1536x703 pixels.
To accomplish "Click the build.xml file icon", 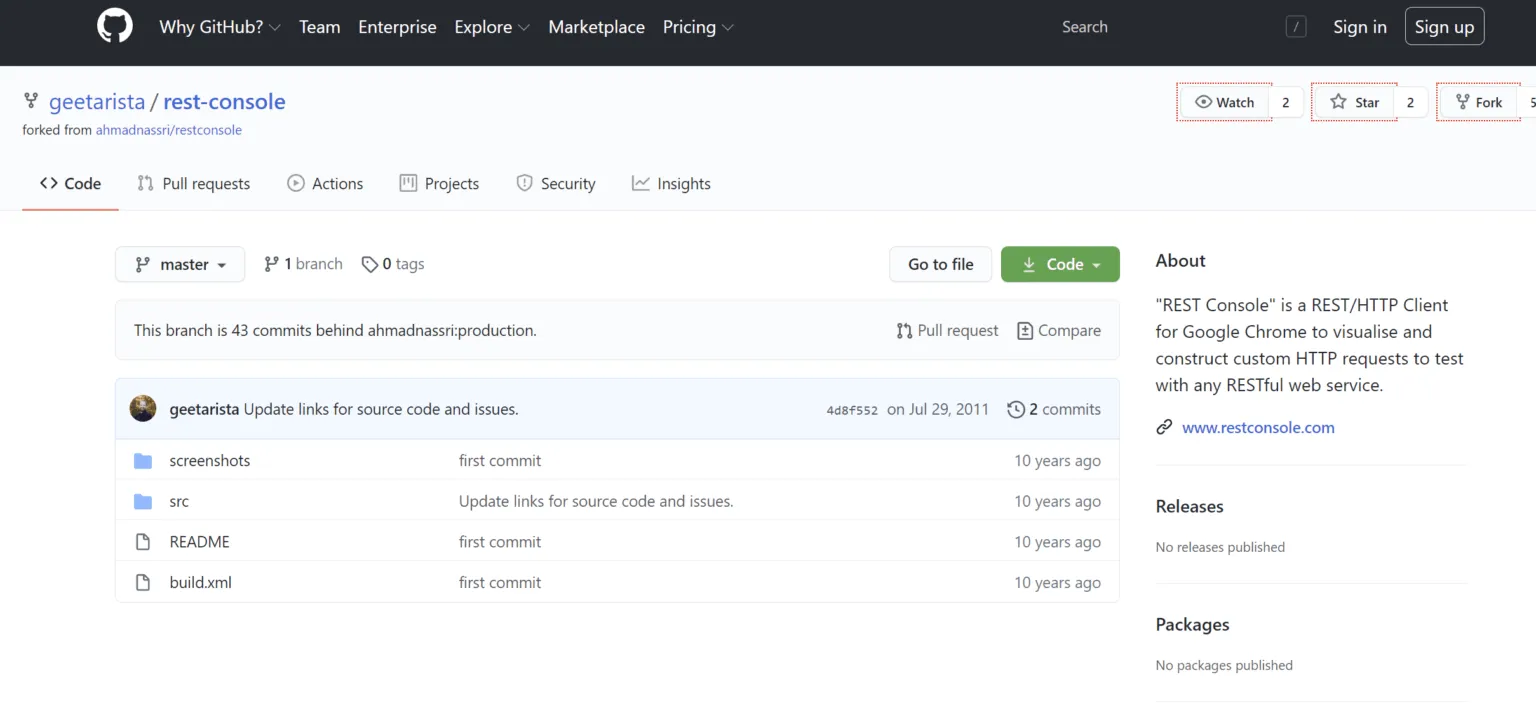I will coord(143,582).
